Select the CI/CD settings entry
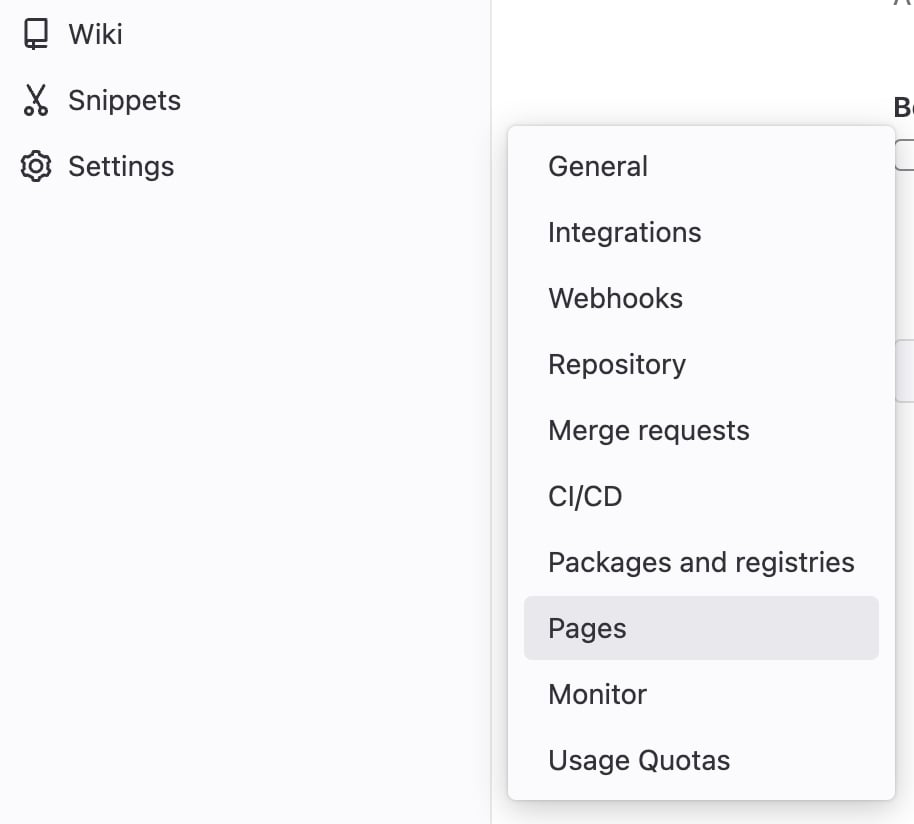Image resolution: width=914 pixels, height=824 pixels. 585,496
